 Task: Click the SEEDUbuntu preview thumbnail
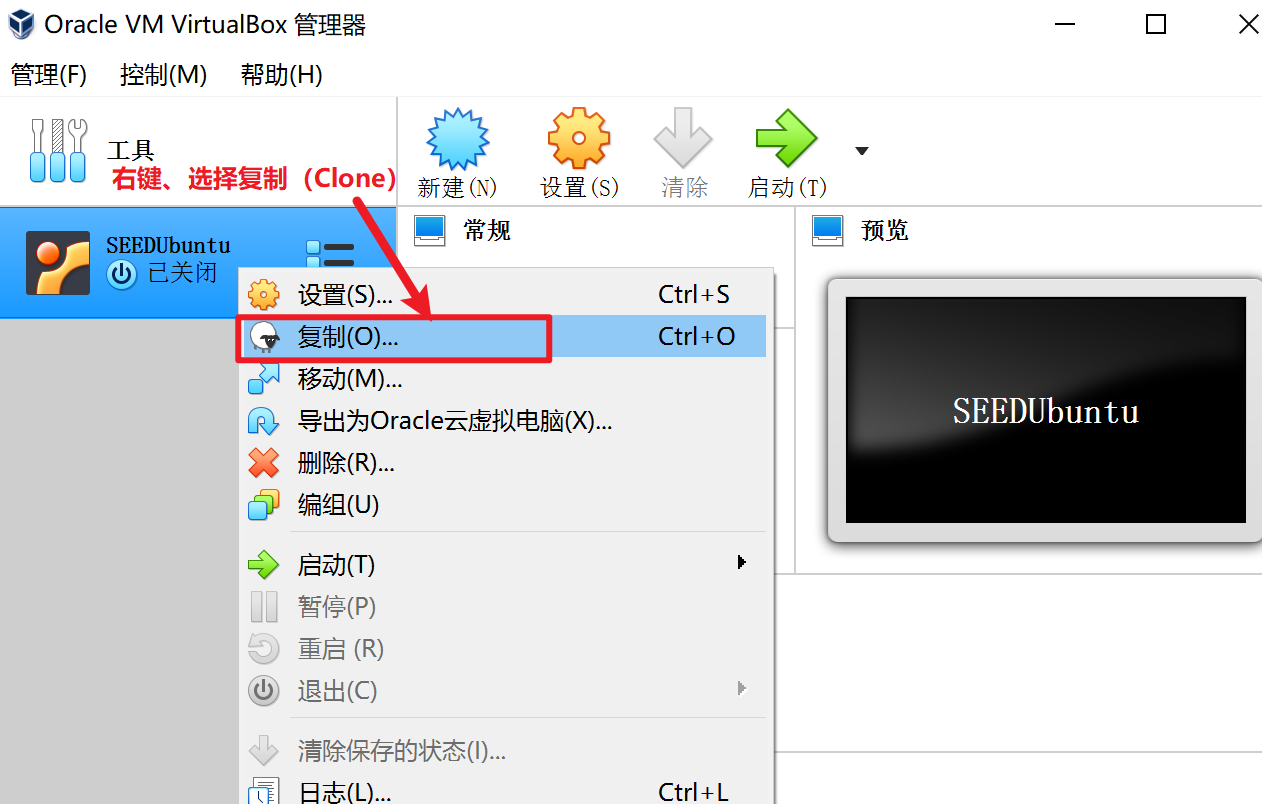[1046, 410]
